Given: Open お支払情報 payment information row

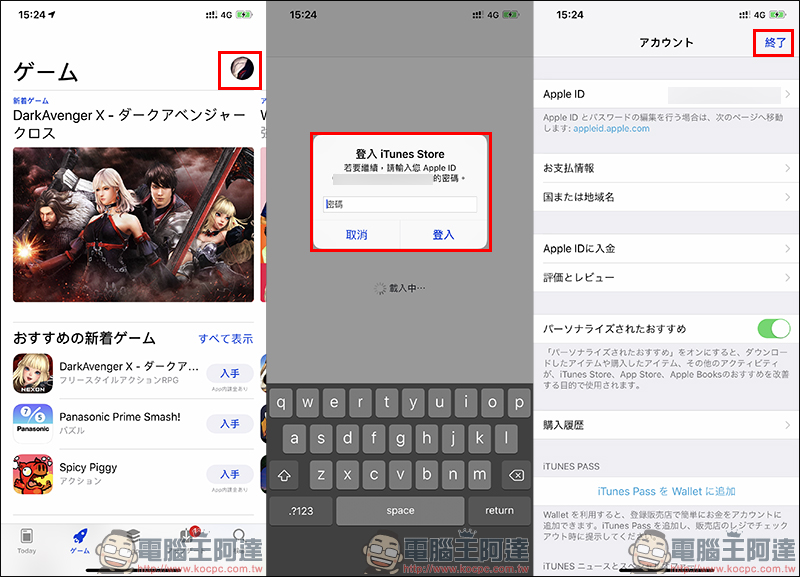Looking at the screenshot, I should pos(666,168).
